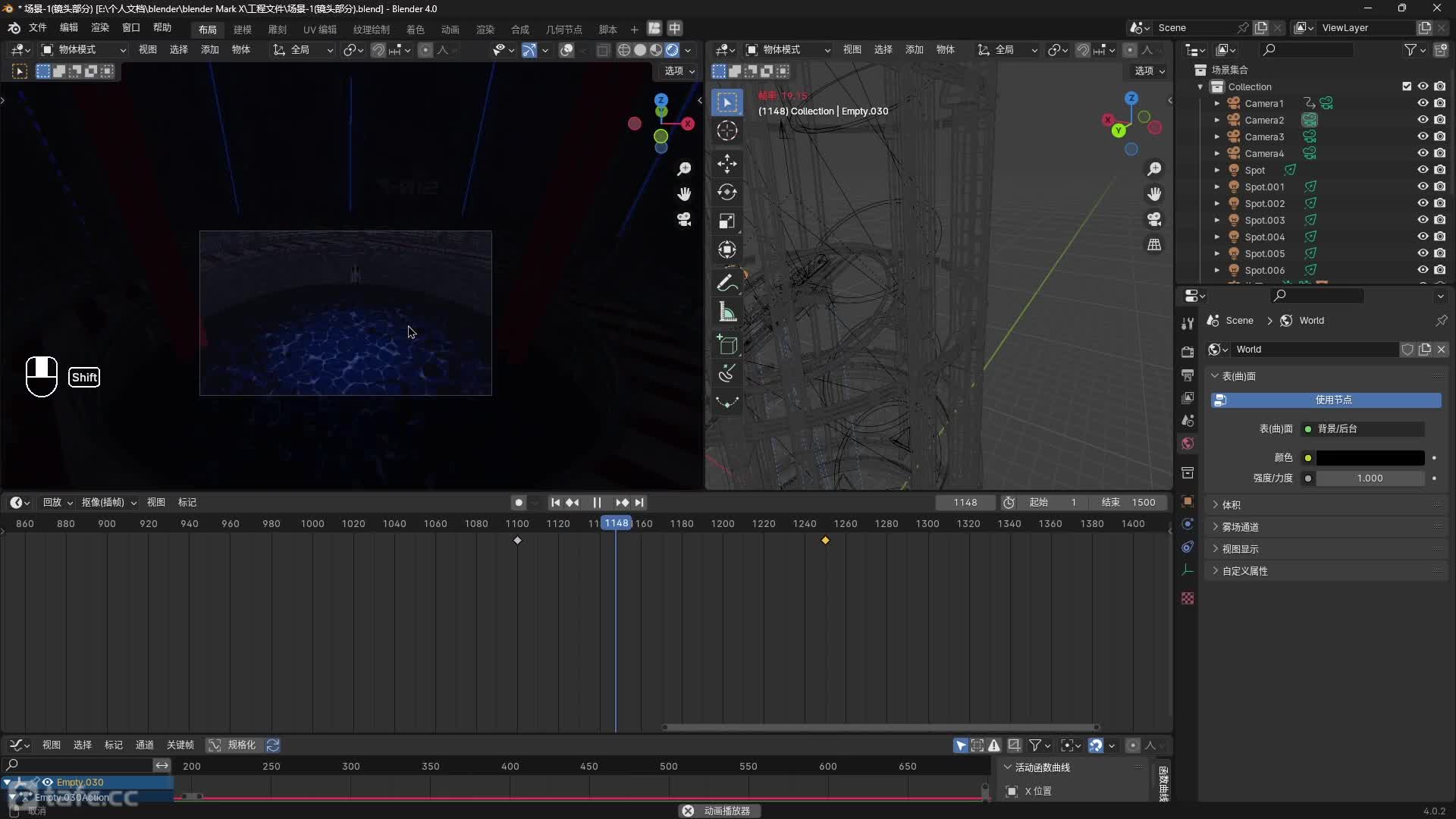Click the current frame field showing 1148
Image resolution: width=1456 pixels, height=819 pixels.
pos(965,503)
